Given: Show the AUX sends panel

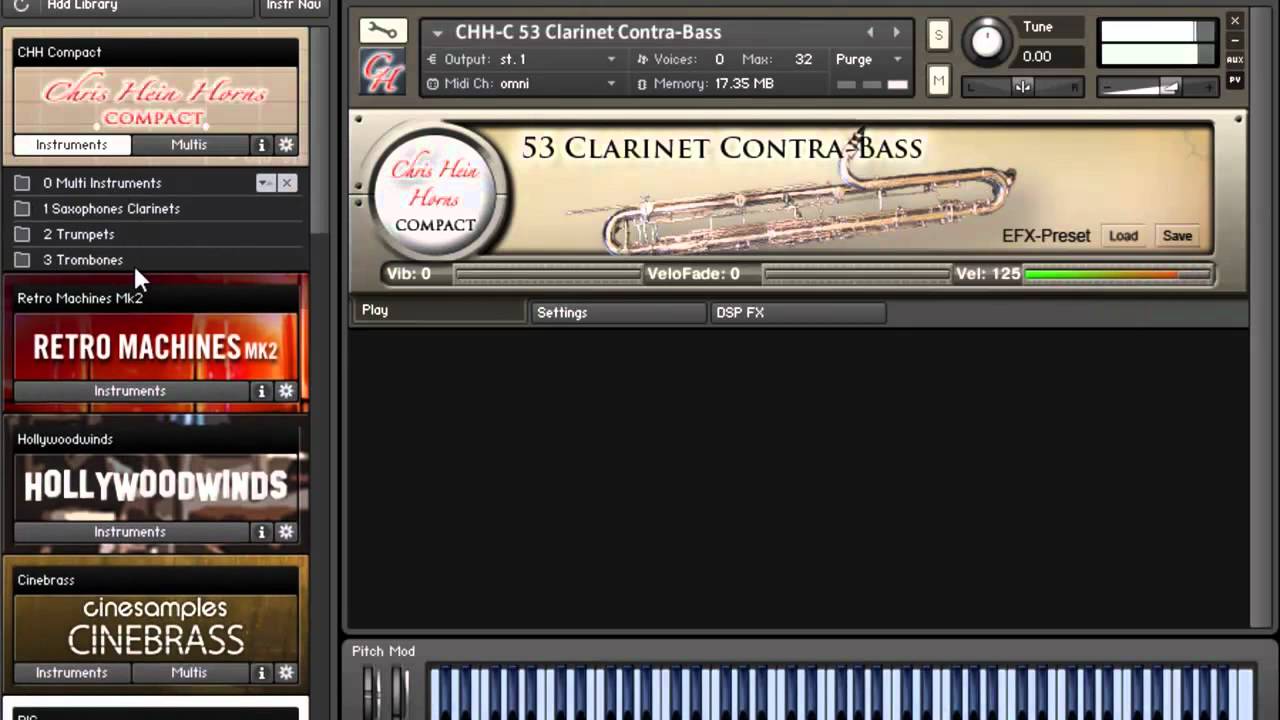Looking at the screenshot, I should (1235, 60).
